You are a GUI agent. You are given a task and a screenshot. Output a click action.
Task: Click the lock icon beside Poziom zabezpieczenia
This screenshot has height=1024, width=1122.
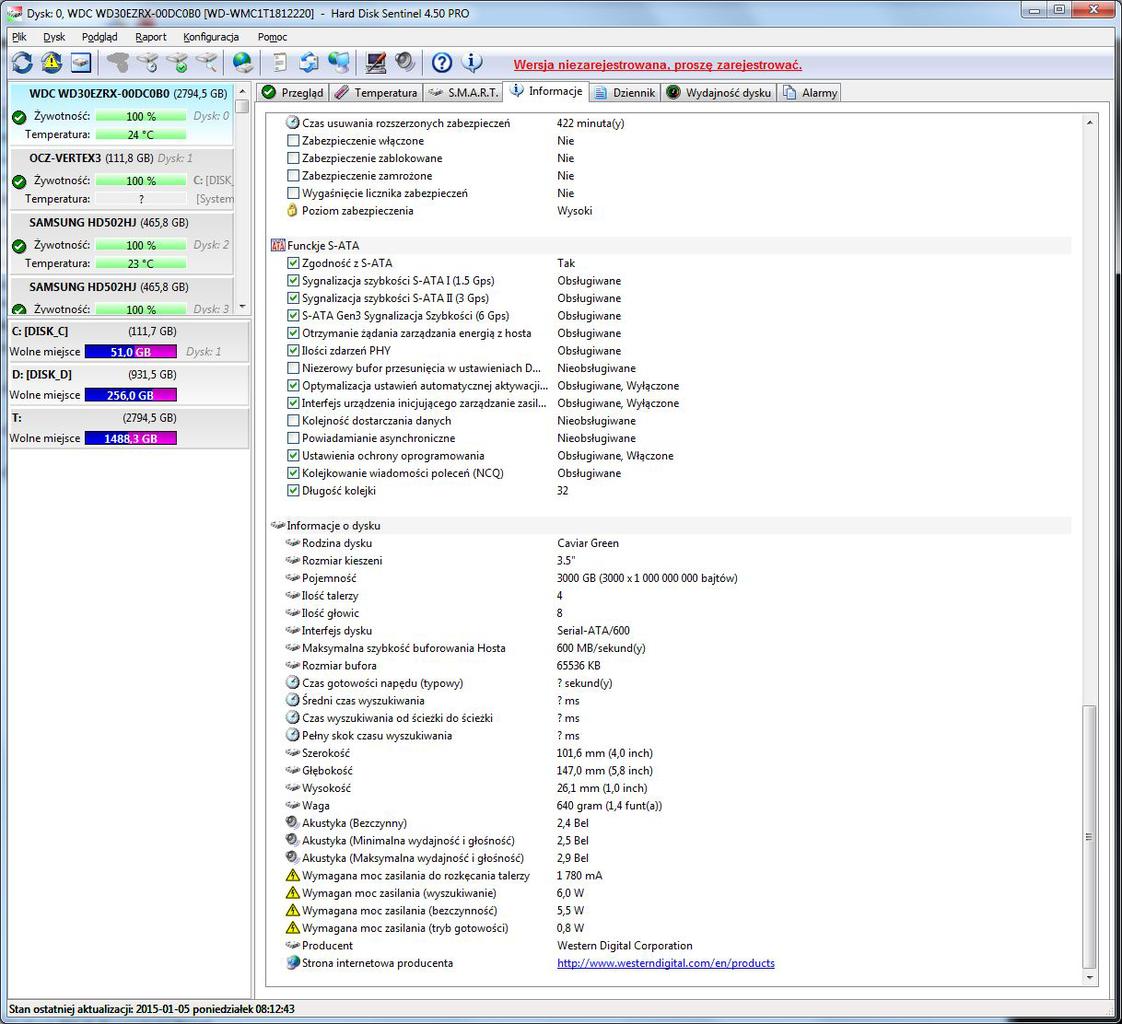292,210
